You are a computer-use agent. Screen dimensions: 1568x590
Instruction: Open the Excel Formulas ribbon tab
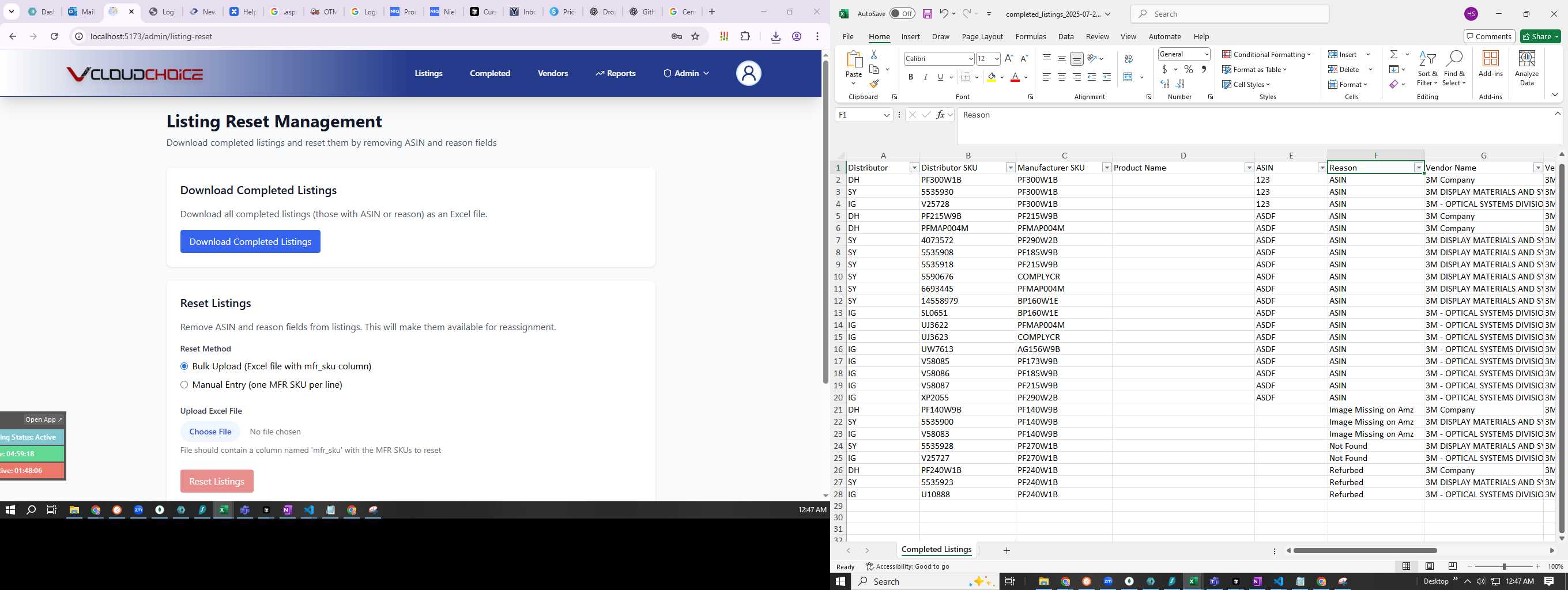coord(1031,36)
